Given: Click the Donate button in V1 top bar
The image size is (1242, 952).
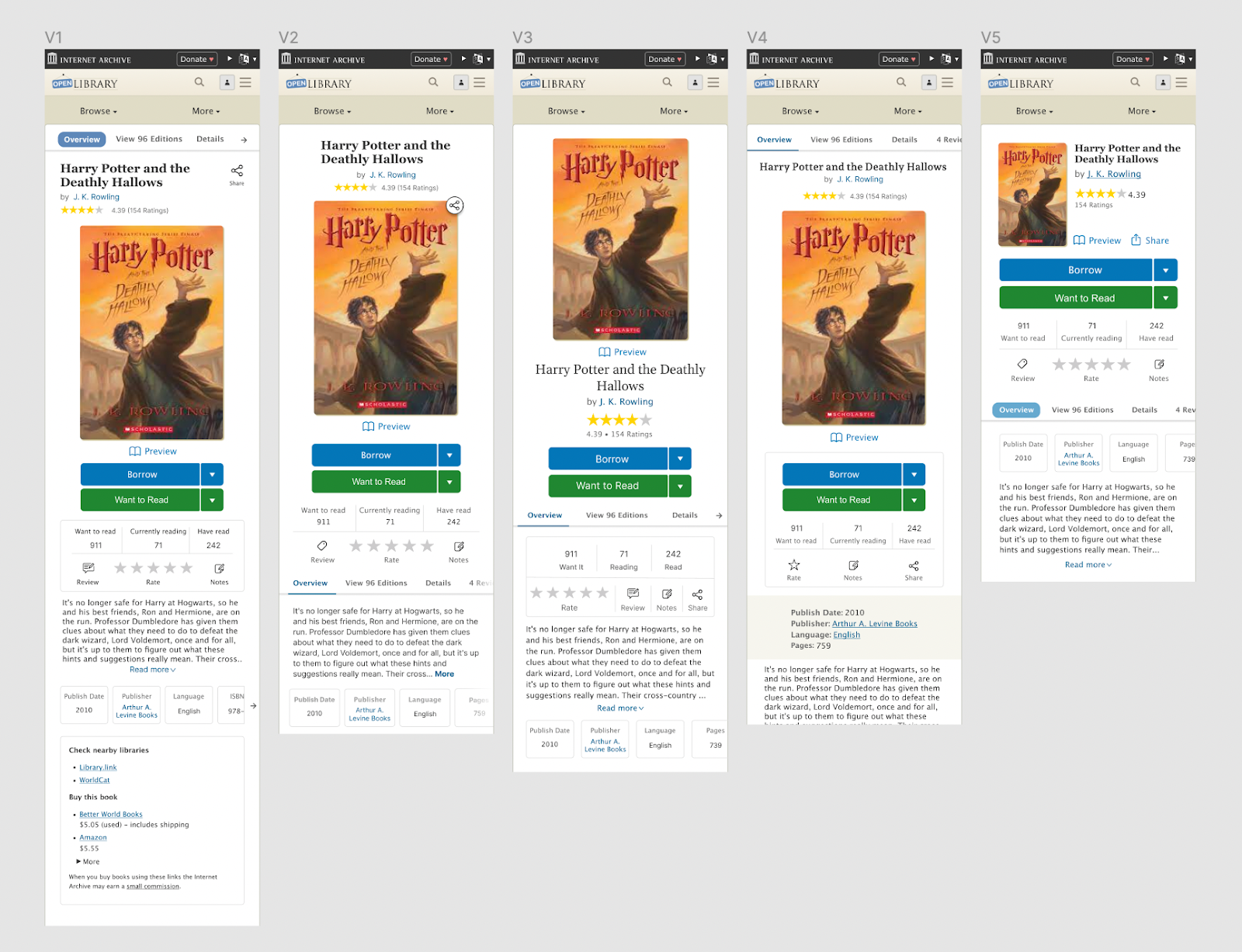Looking at the screenshot, I should click(x=197, y=59).
